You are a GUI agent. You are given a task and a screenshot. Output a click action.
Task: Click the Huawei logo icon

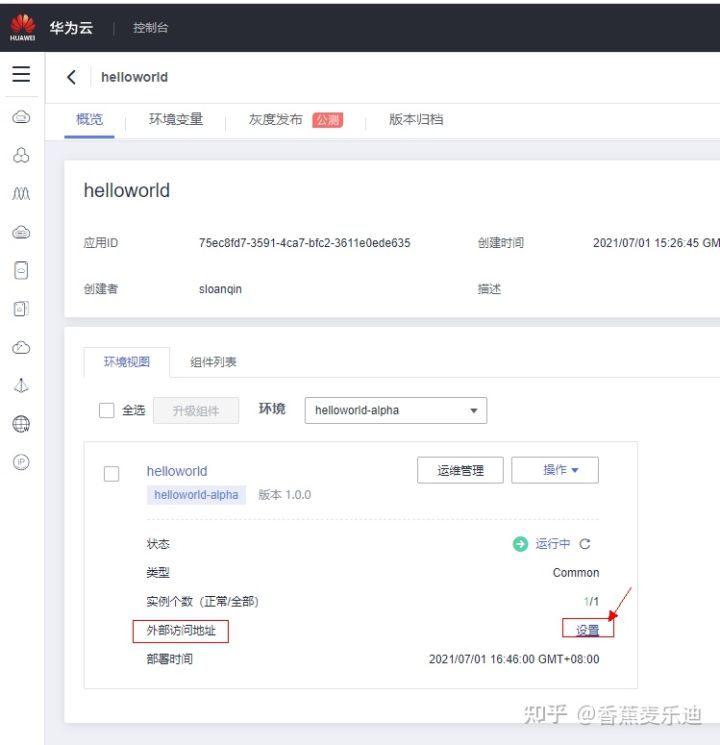22,27
